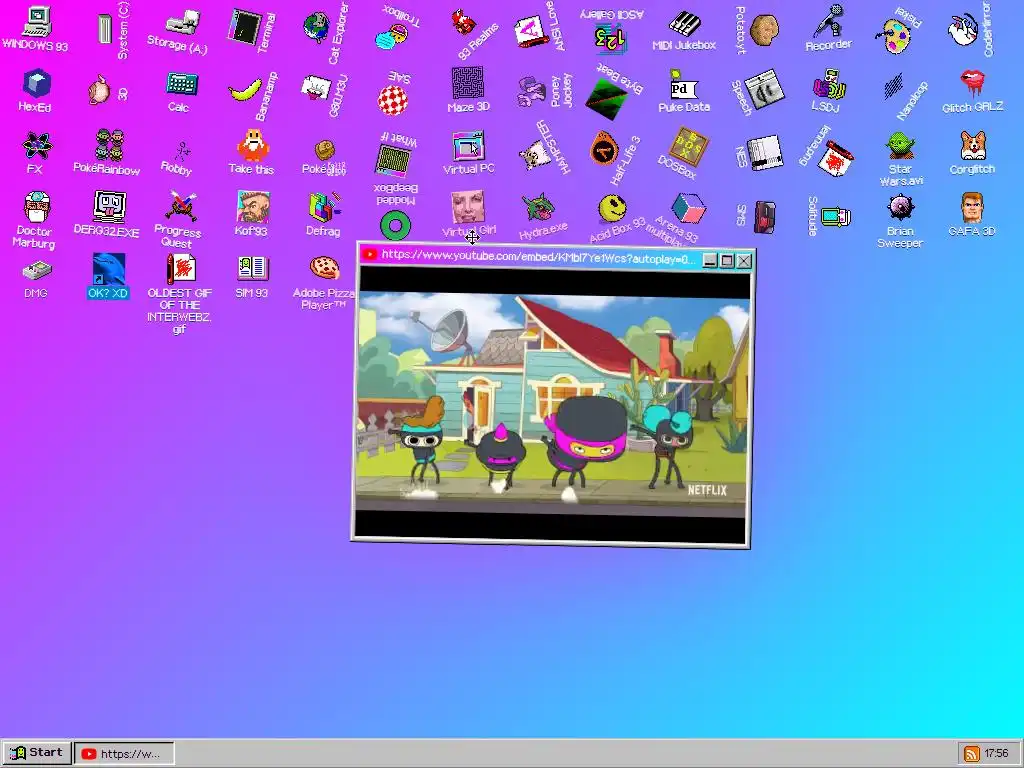The image size is (1024, 768).
Task: Maximize the YouTube embed window
Action: click(x=727, y=261)
